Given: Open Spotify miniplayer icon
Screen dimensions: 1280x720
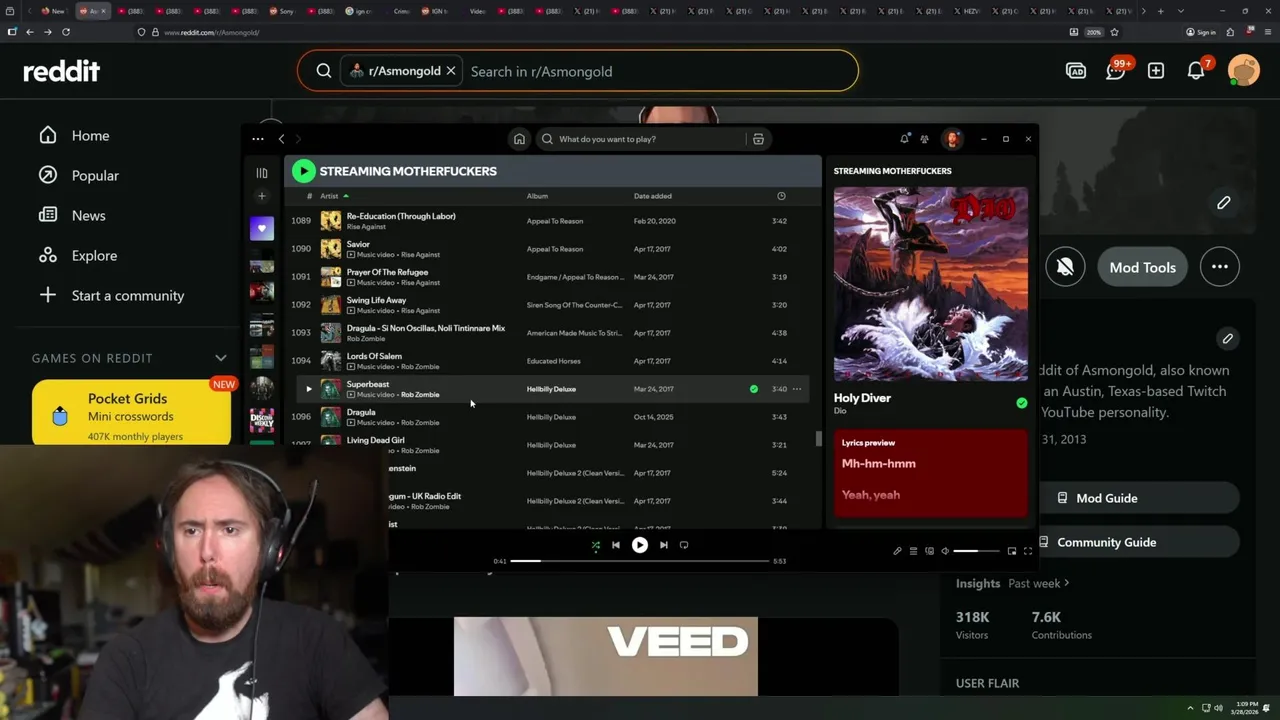Looking at the screenshot, I should coord(1012,551).
